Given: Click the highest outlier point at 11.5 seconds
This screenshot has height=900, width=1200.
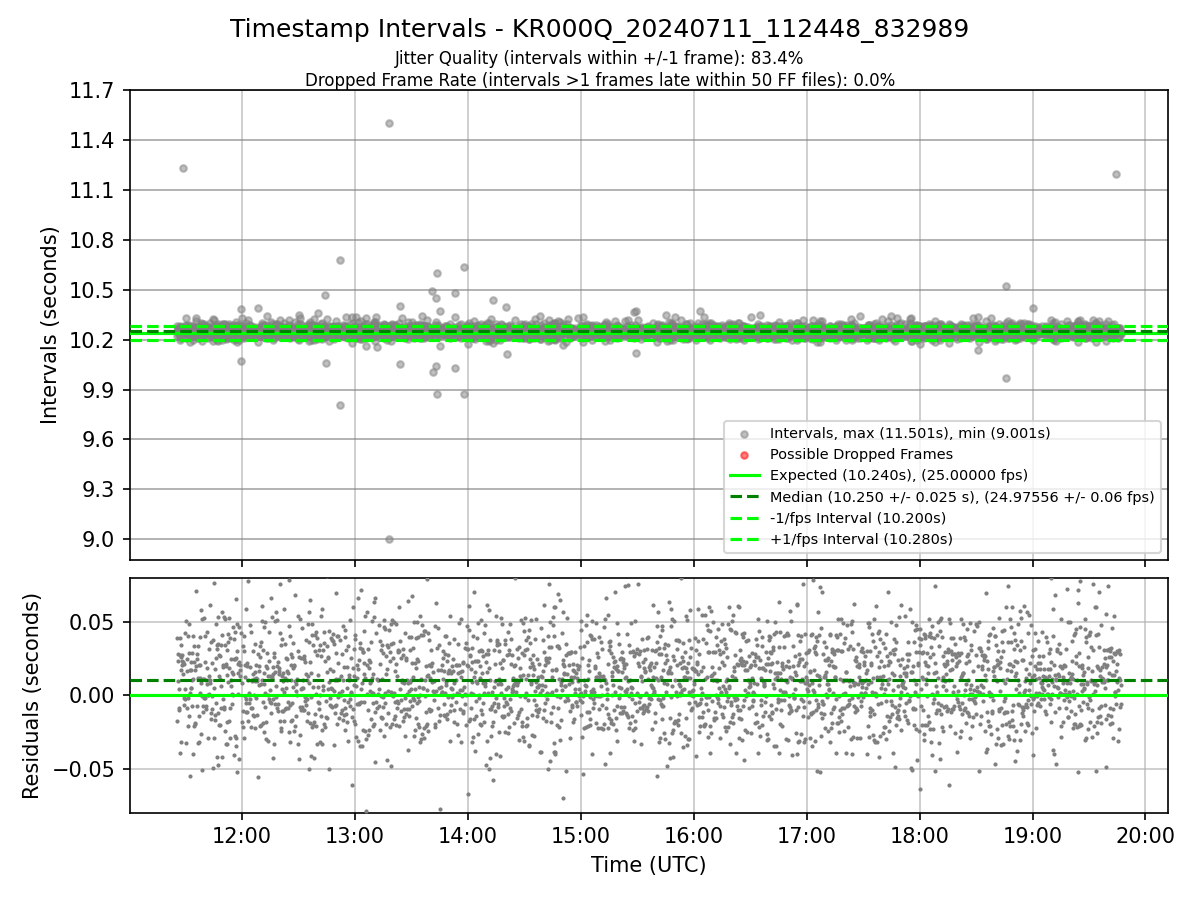Looking at the screenshot, I should [389, 123].
